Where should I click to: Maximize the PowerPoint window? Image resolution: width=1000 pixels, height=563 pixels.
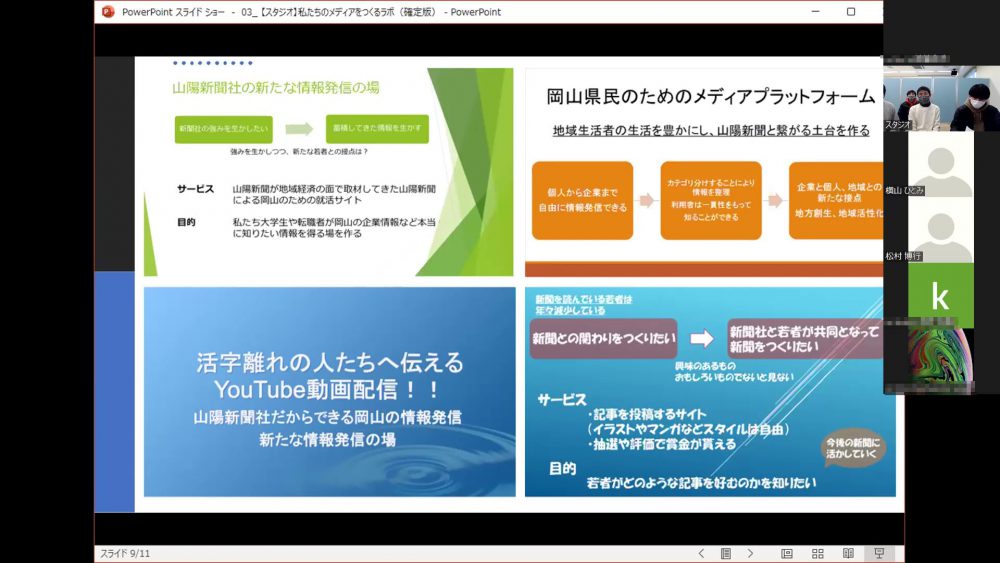851,11
